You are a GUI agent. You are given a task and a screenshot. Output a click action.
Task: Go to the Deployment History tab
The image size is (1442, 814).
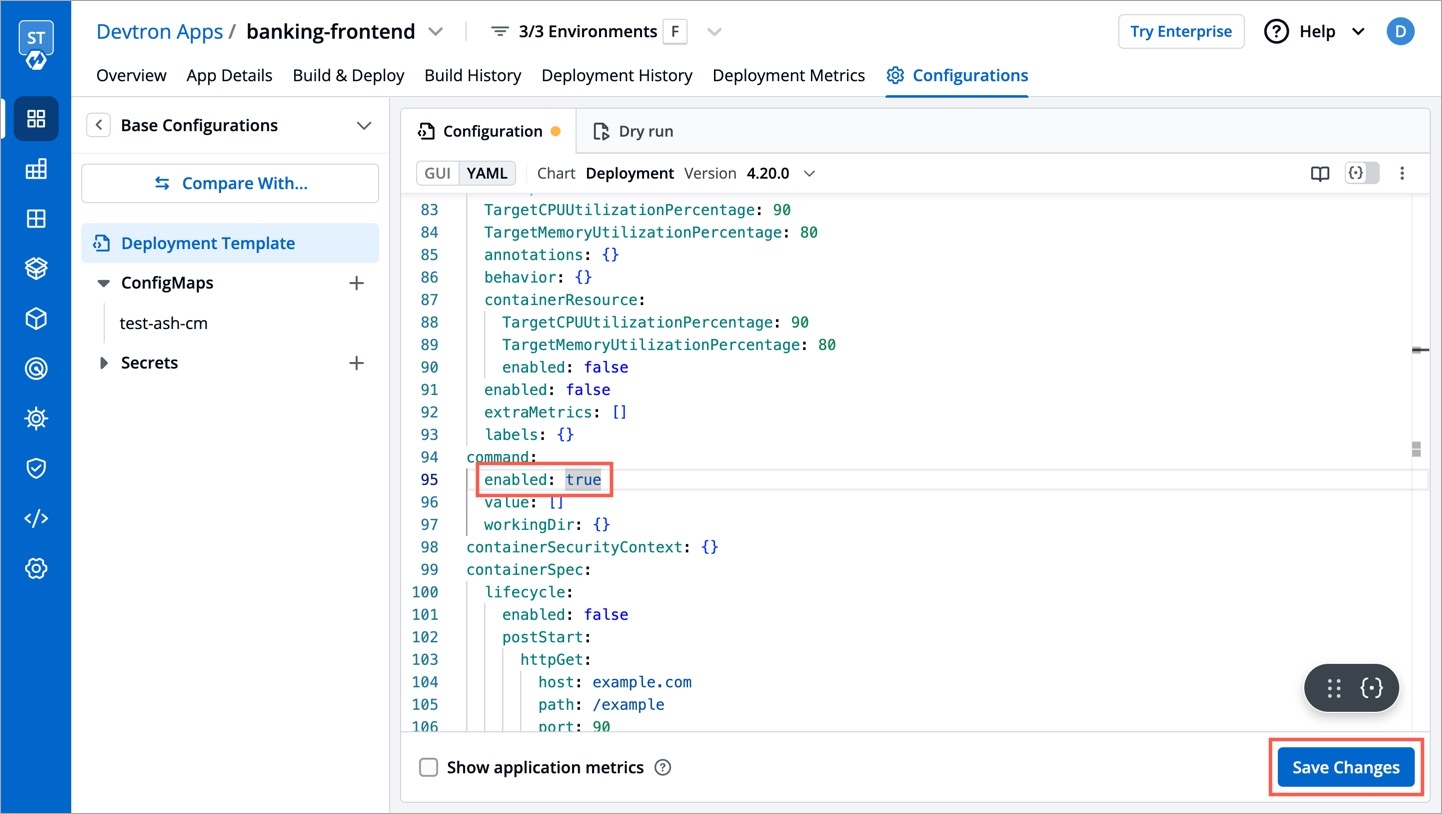click(616, 76)
